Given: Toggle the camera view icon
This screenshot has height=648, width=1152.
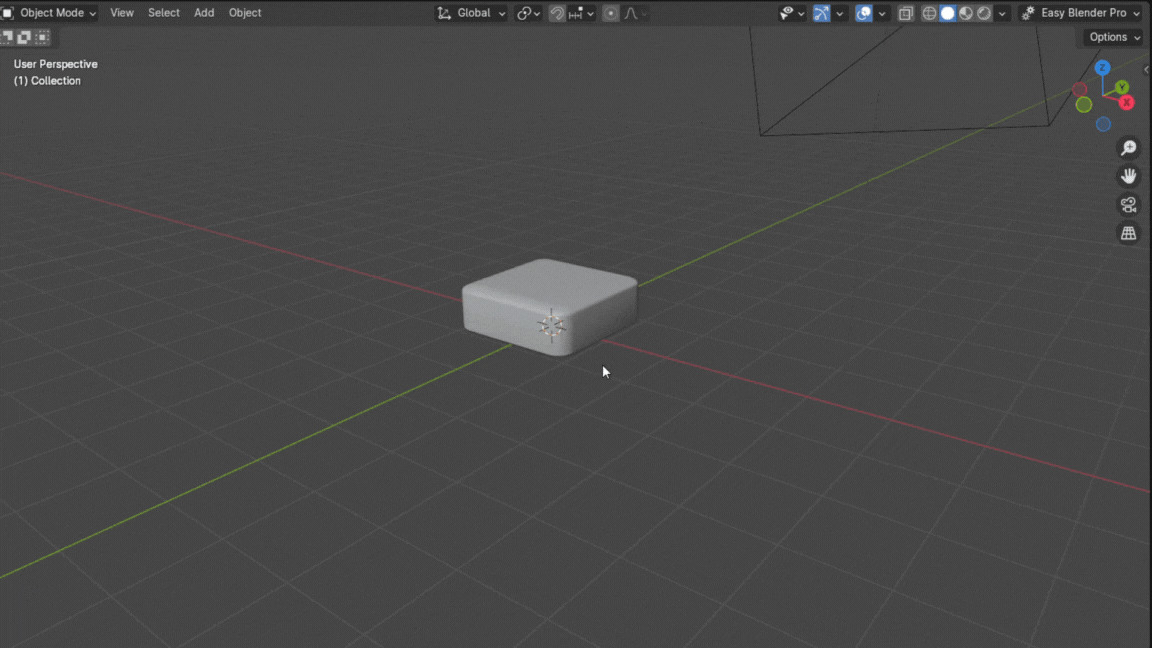Looking at the screenshot, I should pyautogui.click(x=1128, y=205).
